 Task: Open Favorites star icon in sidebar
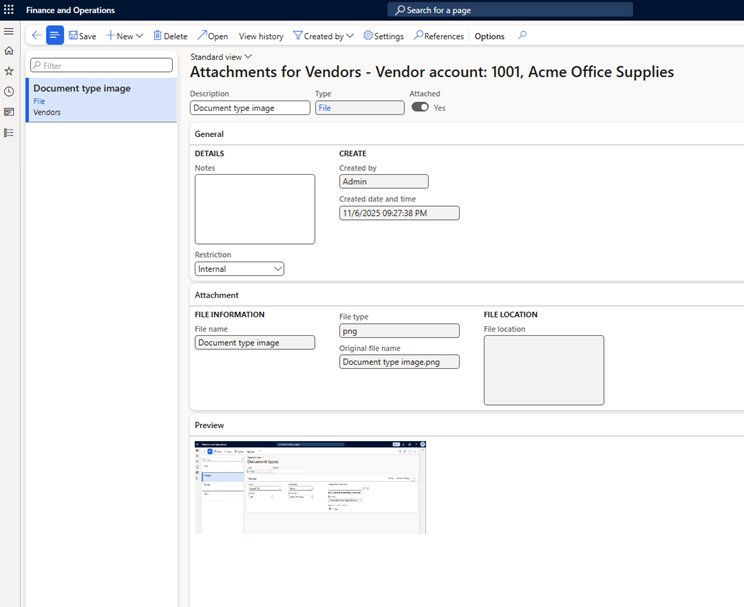pyautogui.click(x=9, y=71)
